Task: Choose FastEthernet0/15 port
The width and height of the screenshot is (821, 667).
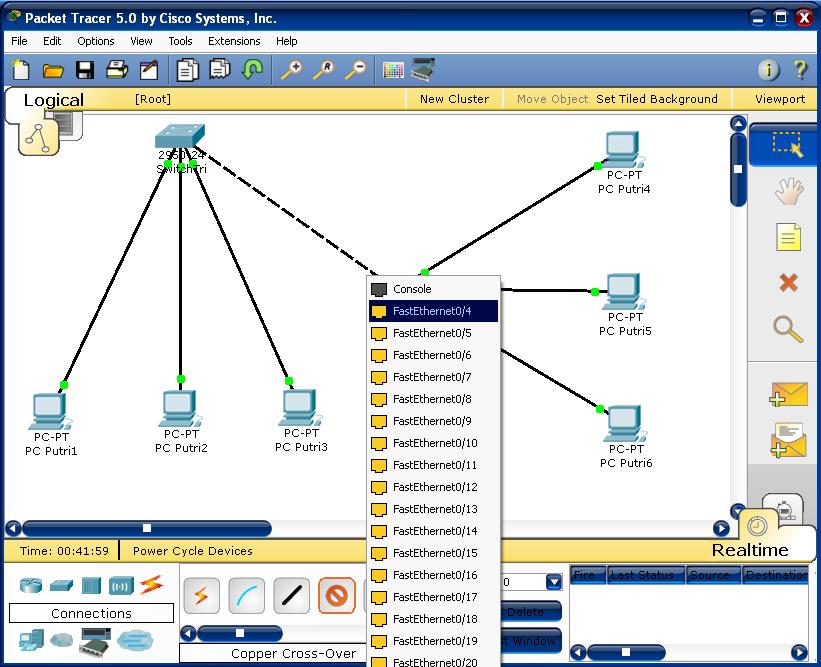Action: click(434, 553)
